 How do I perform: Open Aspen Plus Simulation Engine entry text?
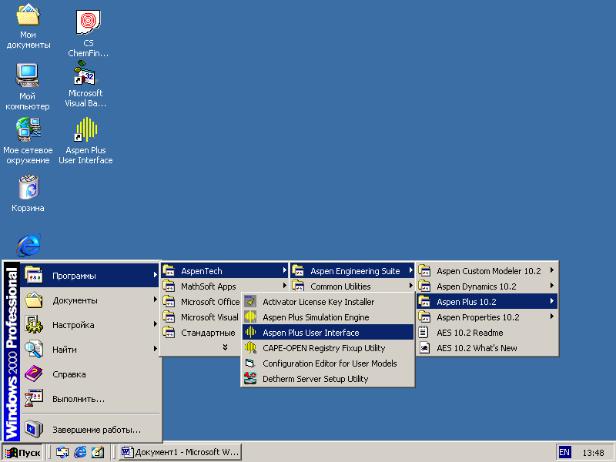pos(316,317)
